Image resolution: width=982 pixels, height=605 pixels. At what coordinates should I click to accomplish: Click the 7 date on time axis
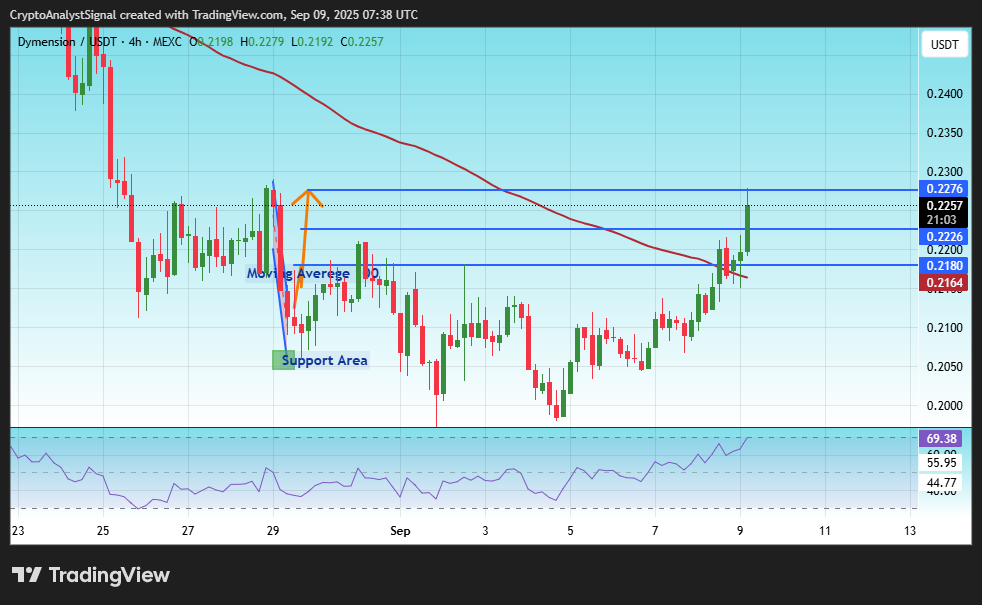[655, 530]
